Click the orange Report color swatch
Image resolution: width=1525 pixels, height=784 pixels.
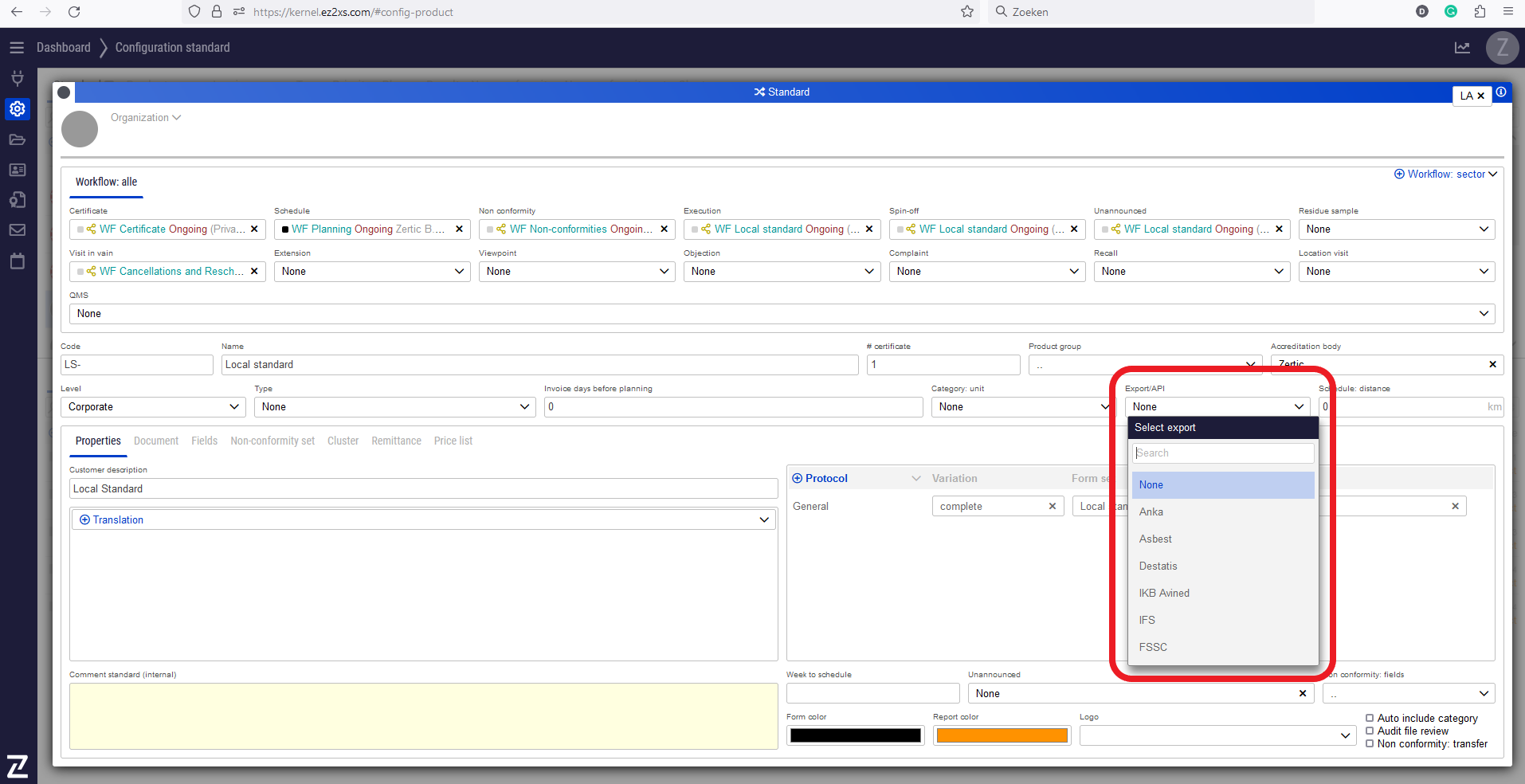(1002, 735)
